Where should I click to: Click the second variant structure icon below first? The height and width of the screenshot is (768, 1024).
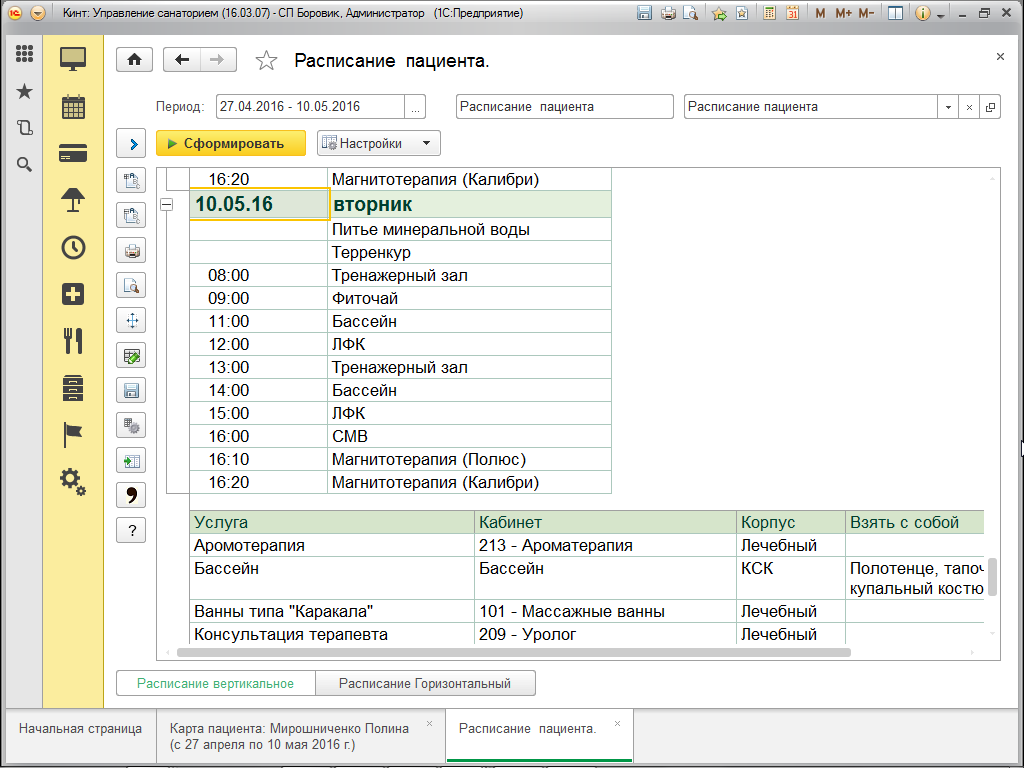(131, 215)
